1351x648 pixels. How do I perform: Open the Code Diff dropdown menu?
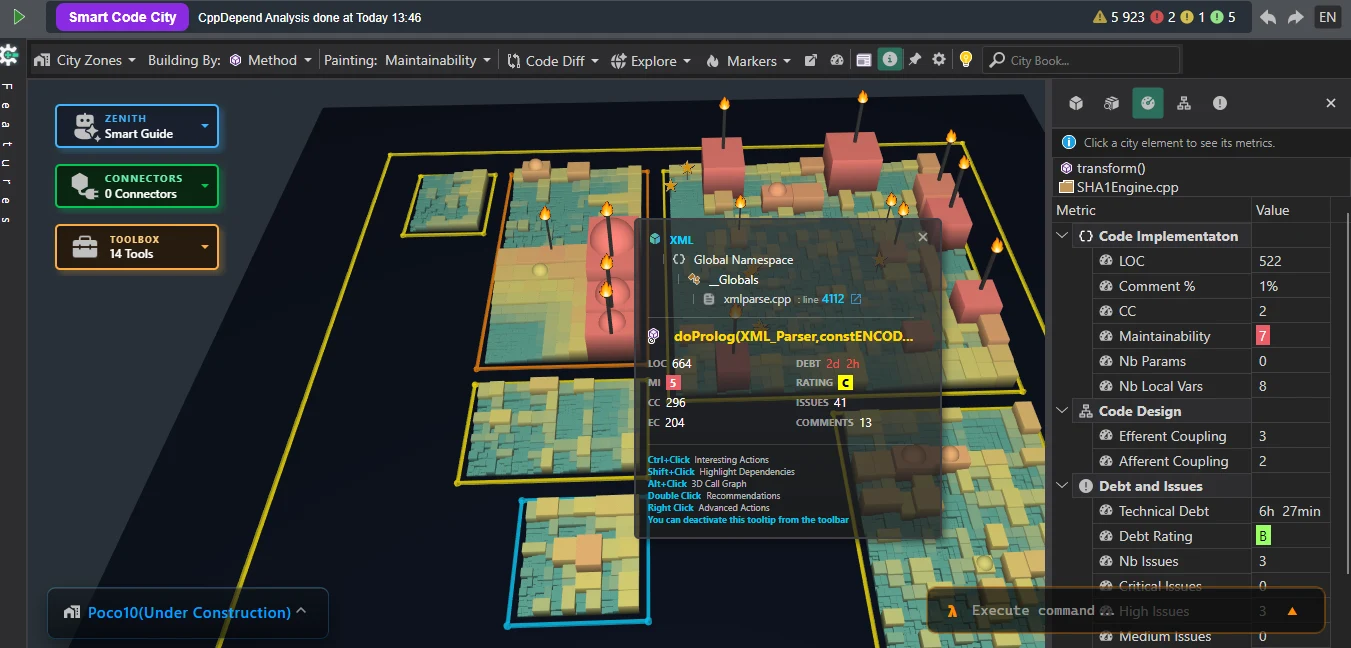554,60
